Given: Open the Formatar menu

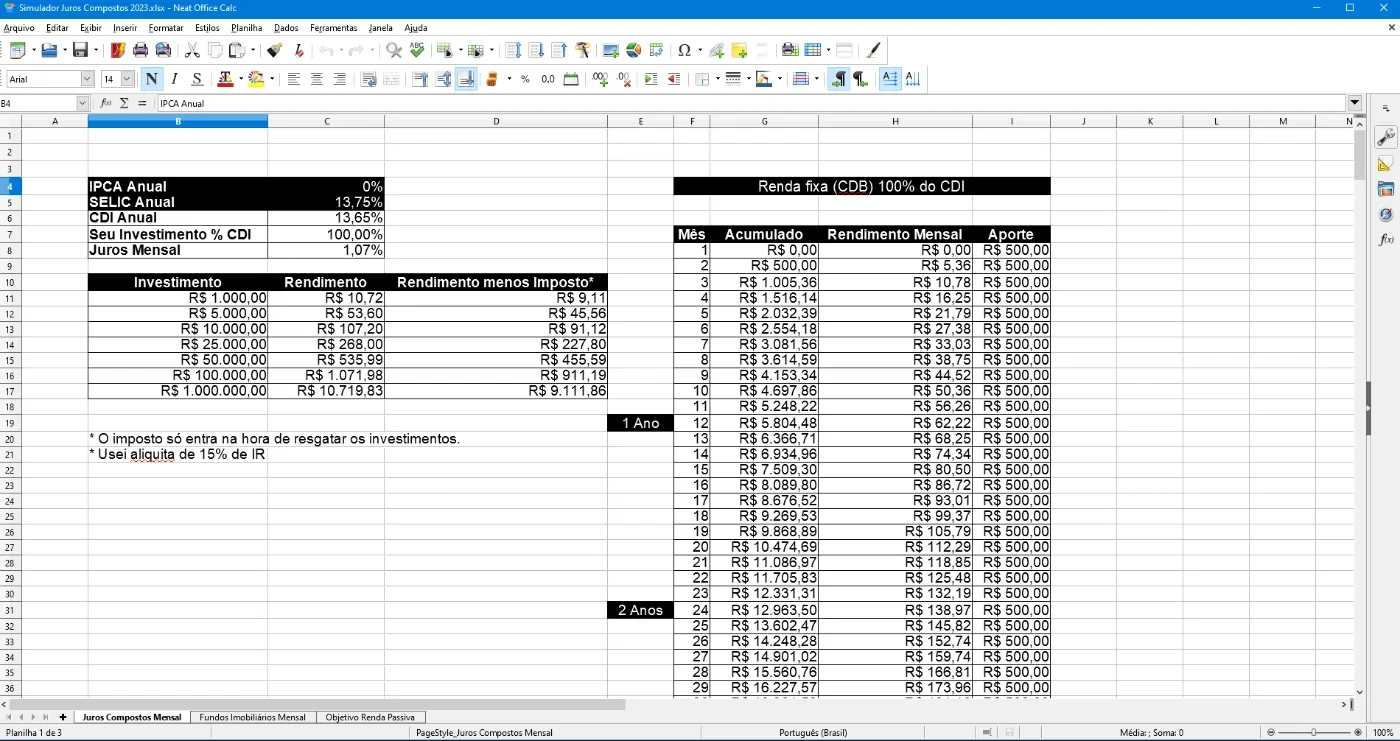Looking at the screenshot, I should tap(166, 28).
